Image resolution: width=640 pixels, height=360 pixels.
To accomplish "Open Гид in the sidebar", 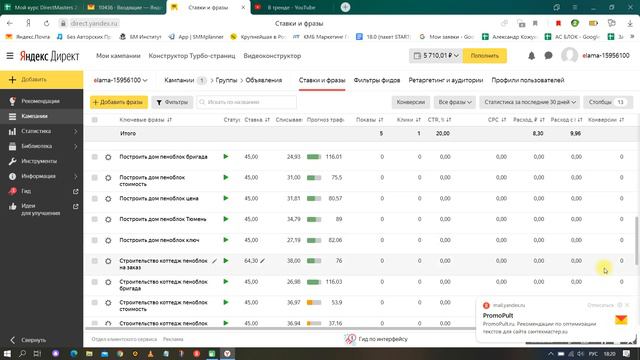I will point(26,191).
